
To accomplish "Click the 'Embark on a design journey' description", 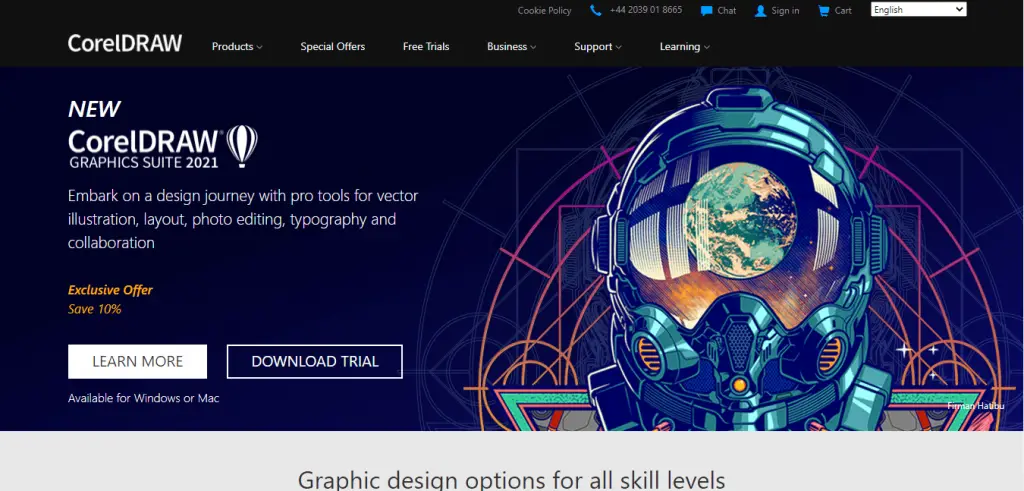I will pyautogui.click(x=243, y=219).
